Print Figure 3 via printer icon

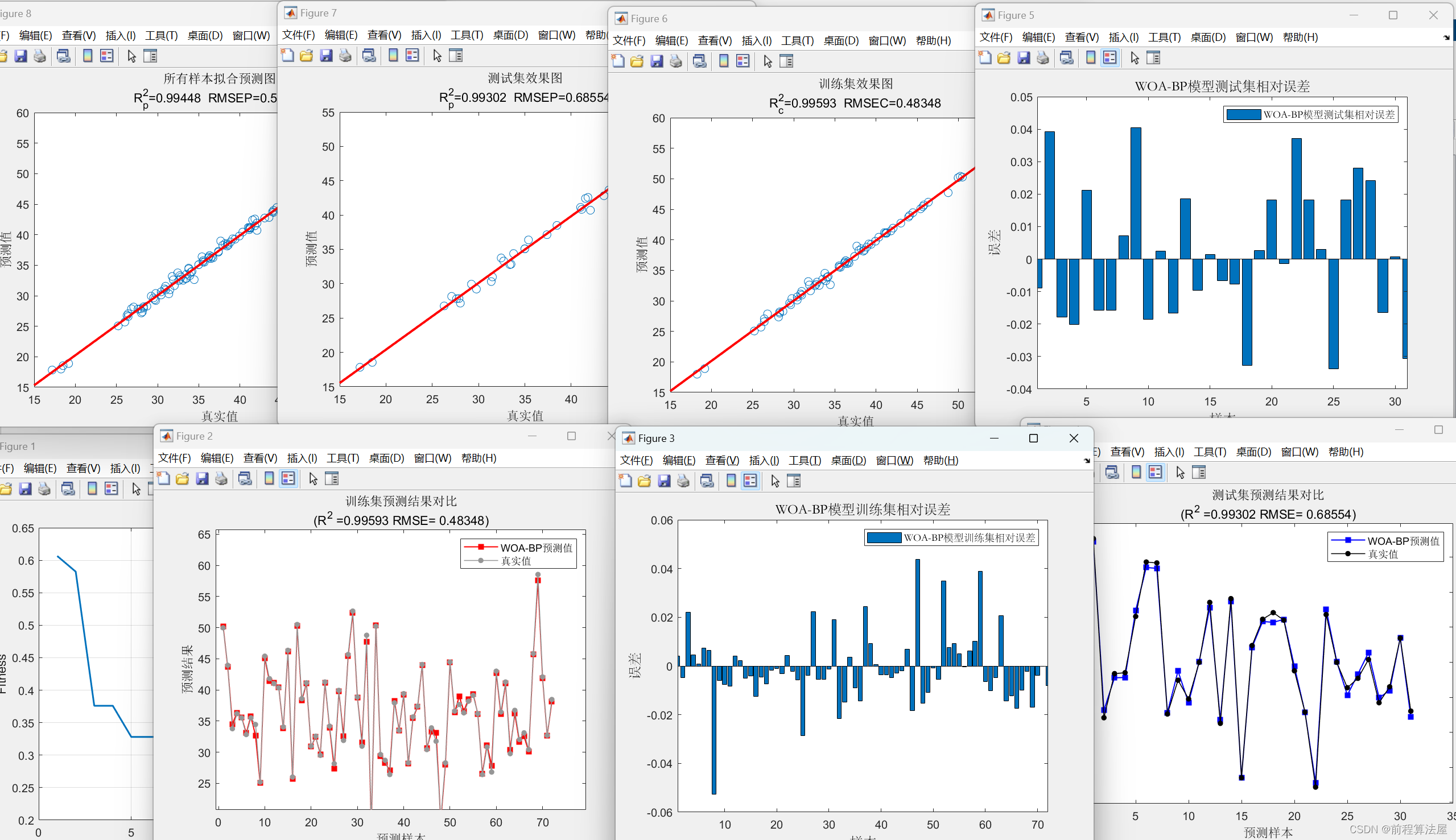(x=683, y=481)
